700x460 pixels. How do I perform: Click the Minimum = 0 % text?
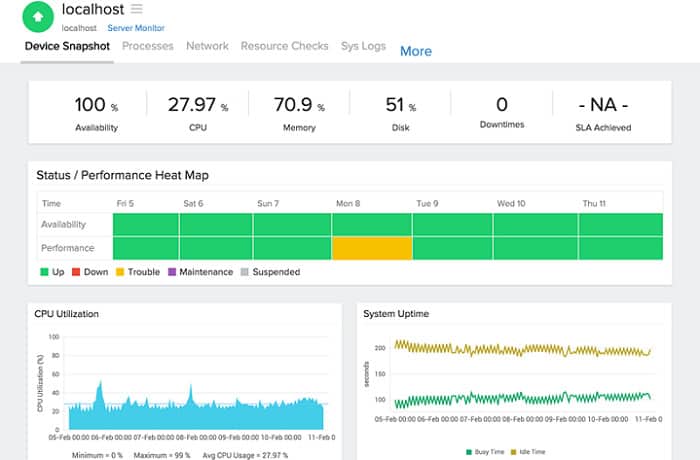tap(97, 456)
